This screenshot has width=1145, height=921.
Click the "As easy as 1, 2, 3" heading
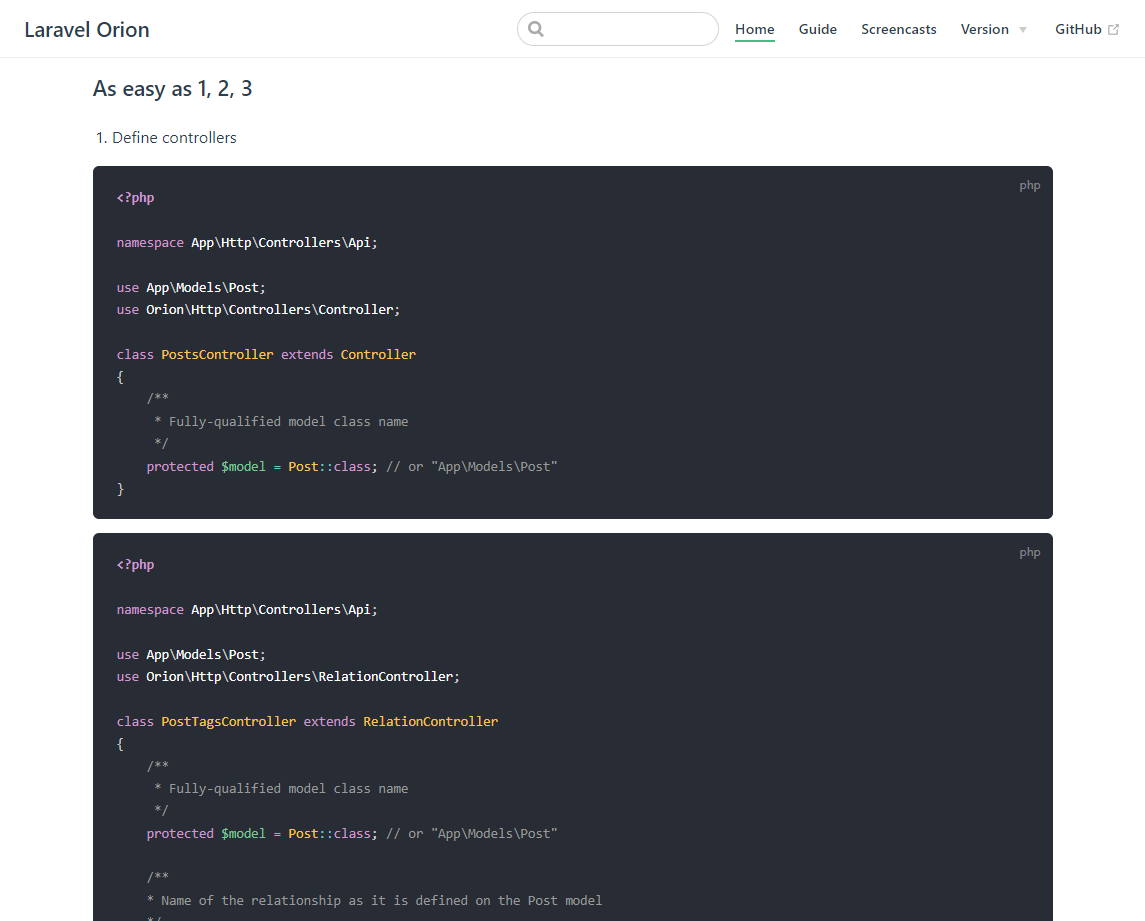coord(172,89)
